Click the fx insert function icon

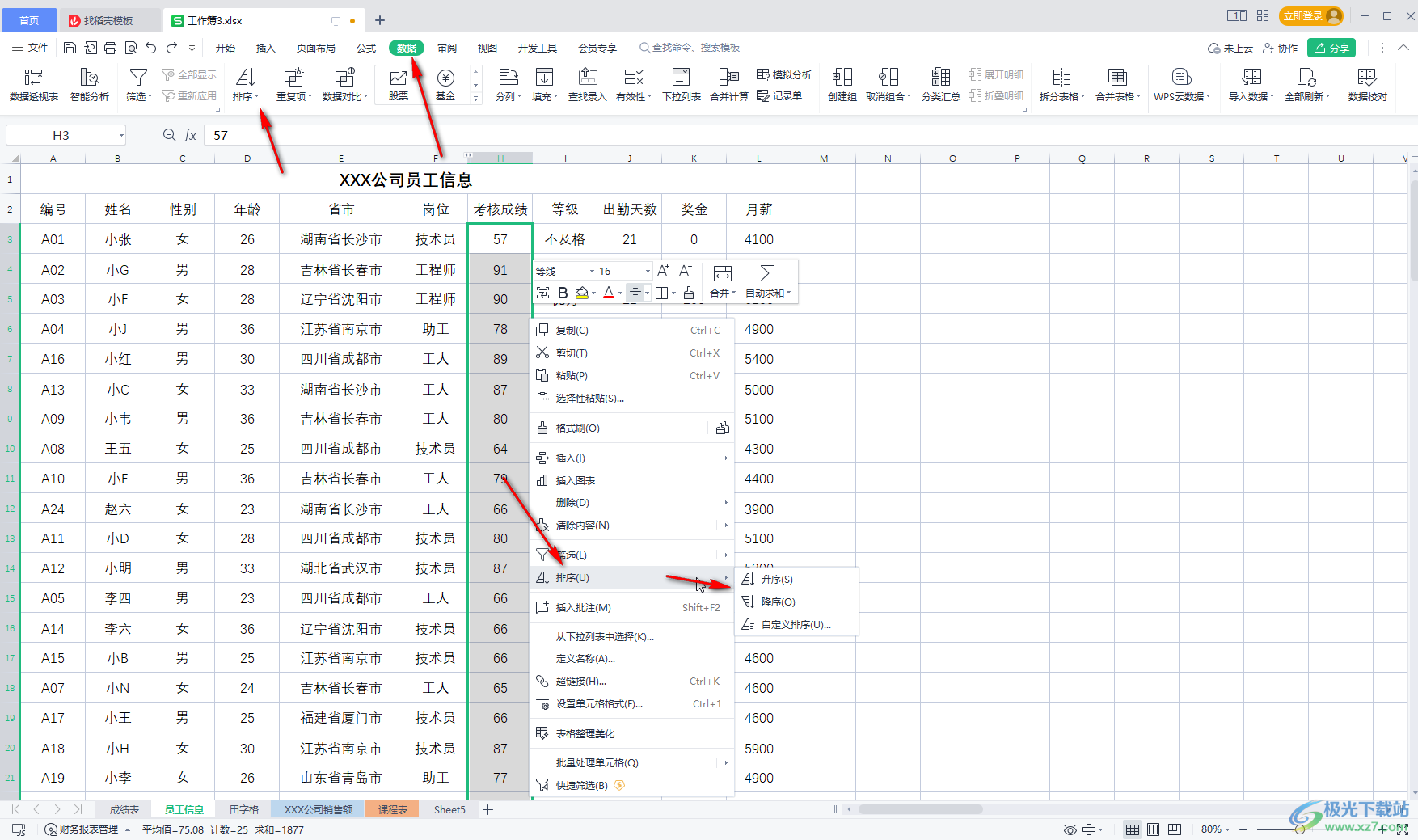click(191, 135)
